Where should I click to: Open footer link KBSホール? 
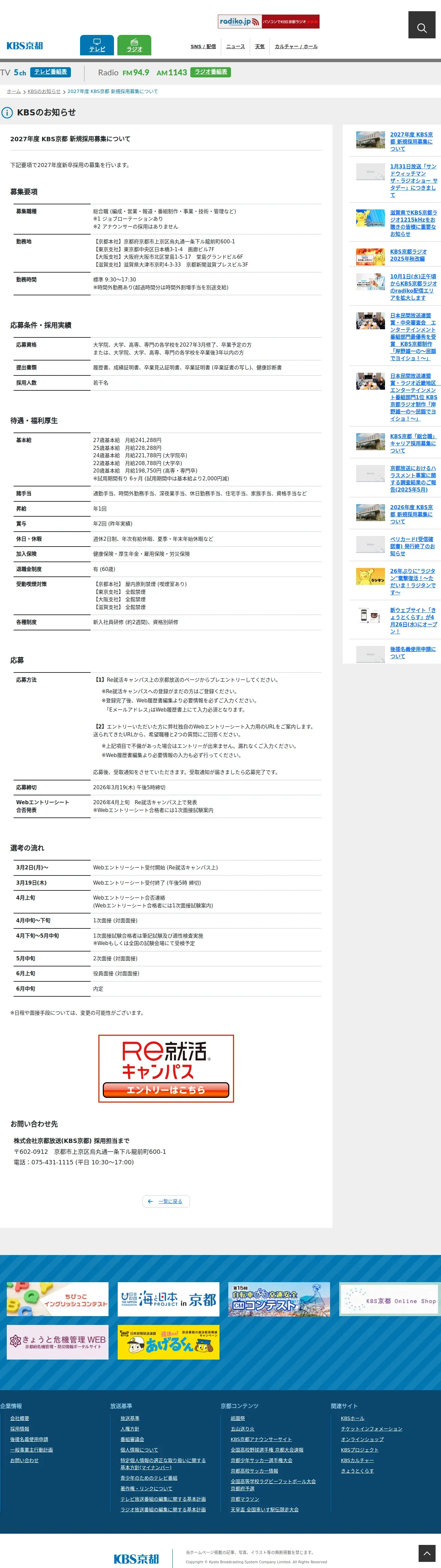pyautogui.click(x=352, y=1418)
